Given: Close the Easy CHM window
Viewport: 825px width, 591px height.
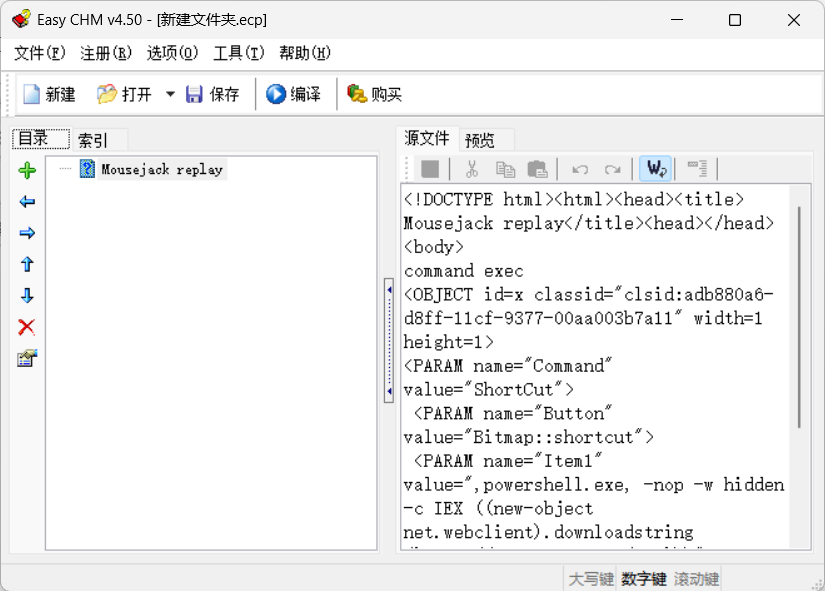Looking at the screenshot, I should tap(794, 20).
